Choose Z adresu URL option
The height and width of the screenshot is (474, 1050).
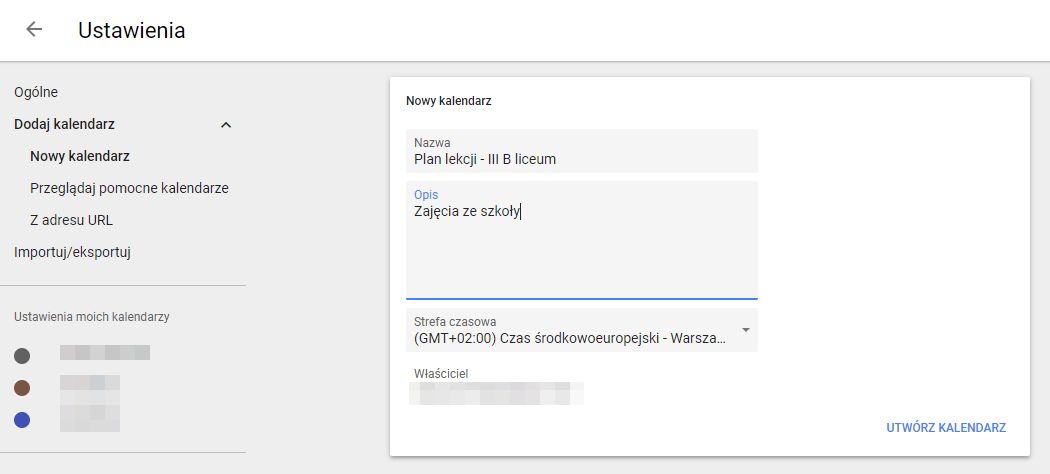click(72, 220)
